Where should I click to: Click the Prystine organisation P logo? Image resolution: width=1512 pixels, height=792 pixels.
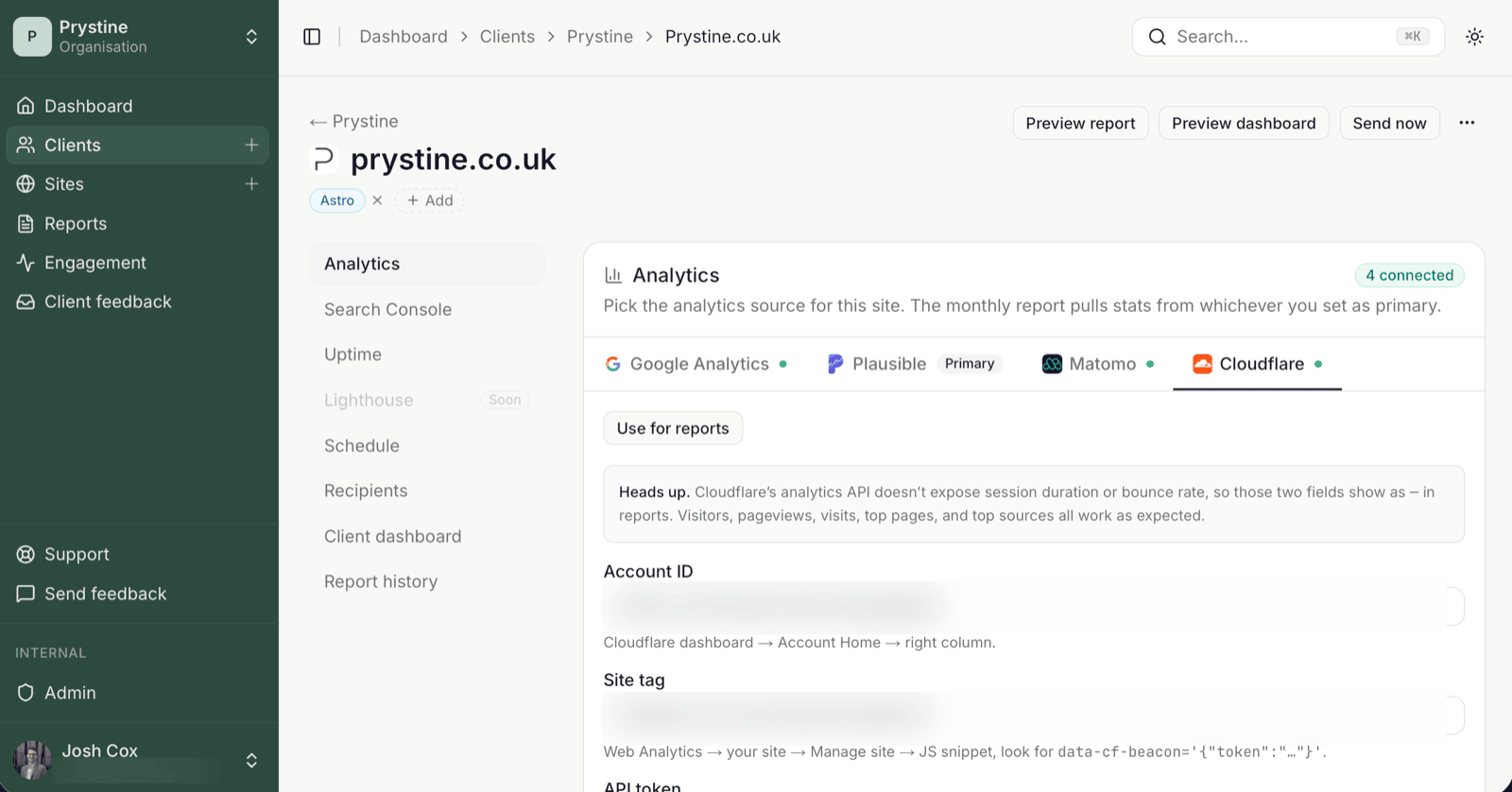click(32, 37)
